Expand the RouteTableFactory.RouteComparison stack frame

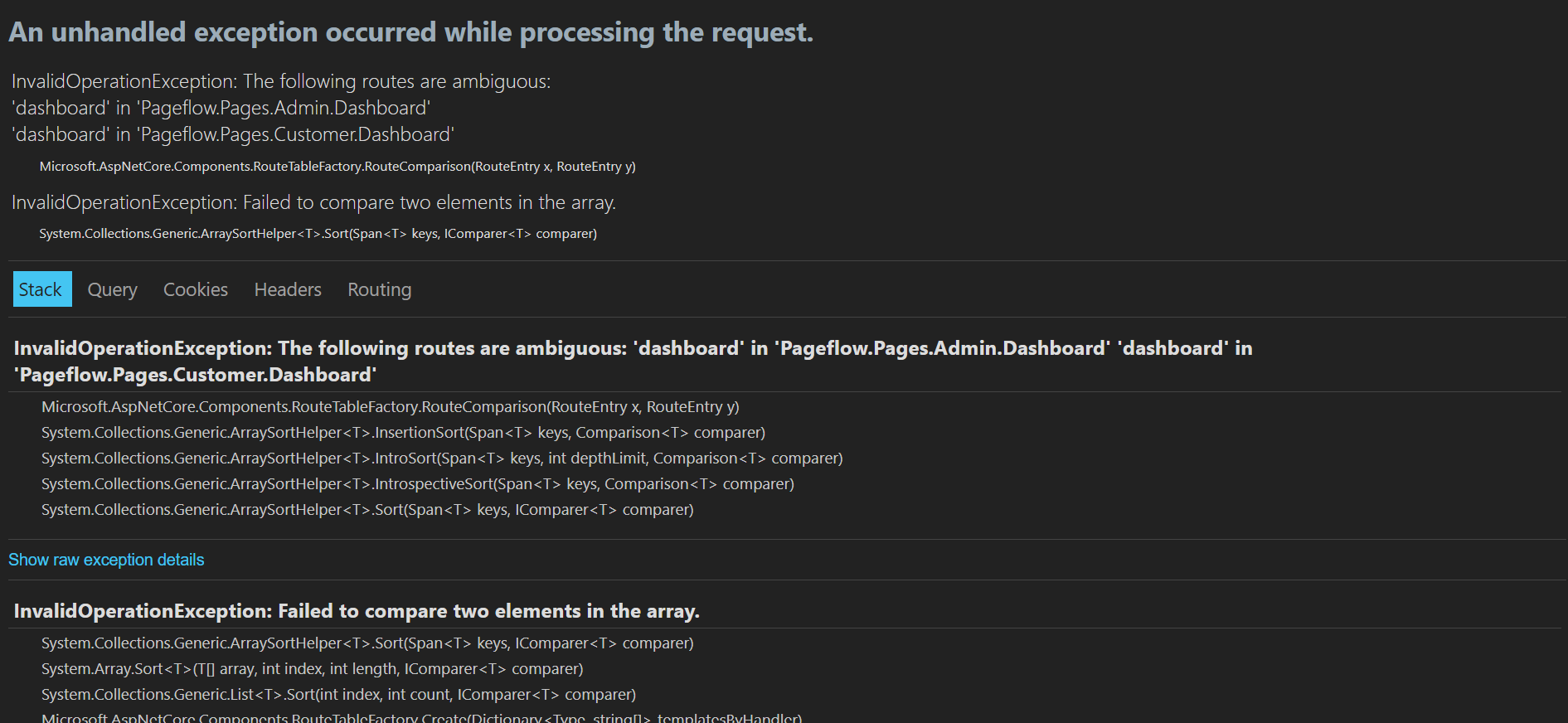coord(389,406)
